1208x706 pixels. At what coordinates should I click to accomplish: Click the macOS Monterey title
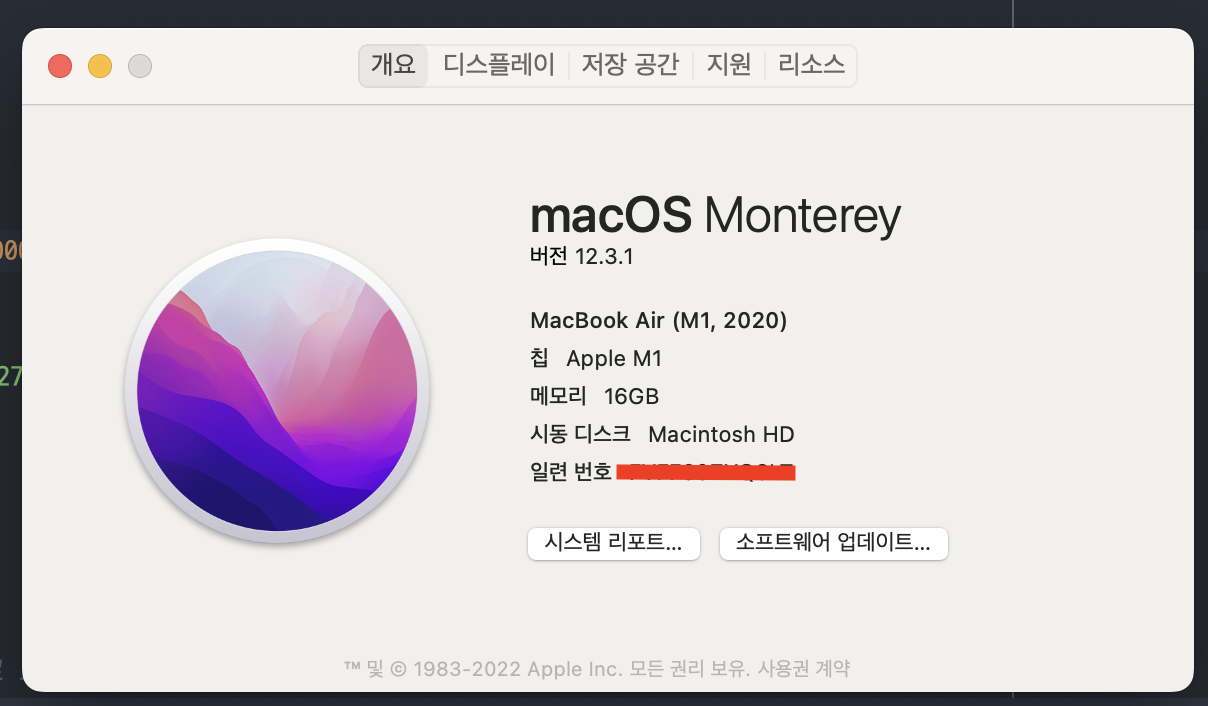click(x=715, y=215)
